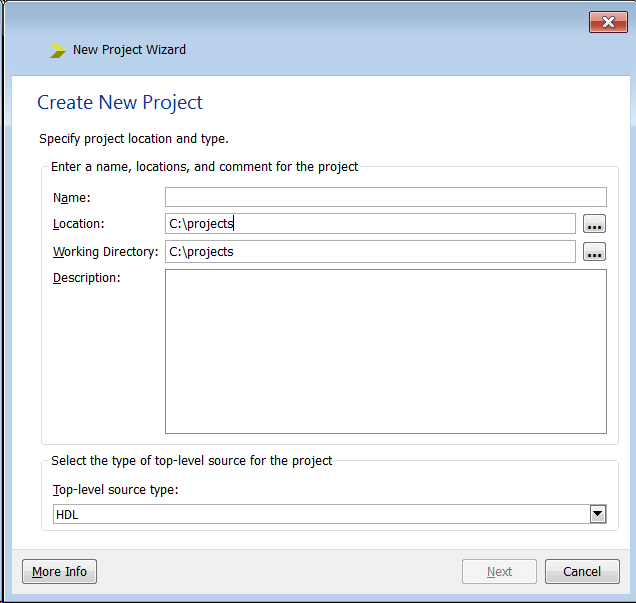Click into the project Name field
The image size is (636, 603).
(385, 197)
